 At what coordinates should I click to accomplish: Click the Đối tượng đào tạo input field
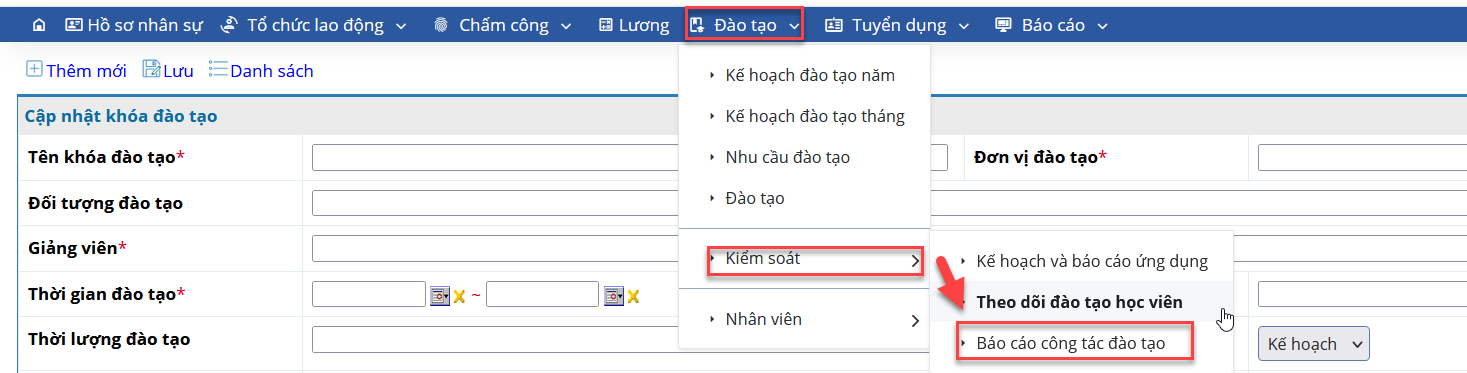[887, 203]
